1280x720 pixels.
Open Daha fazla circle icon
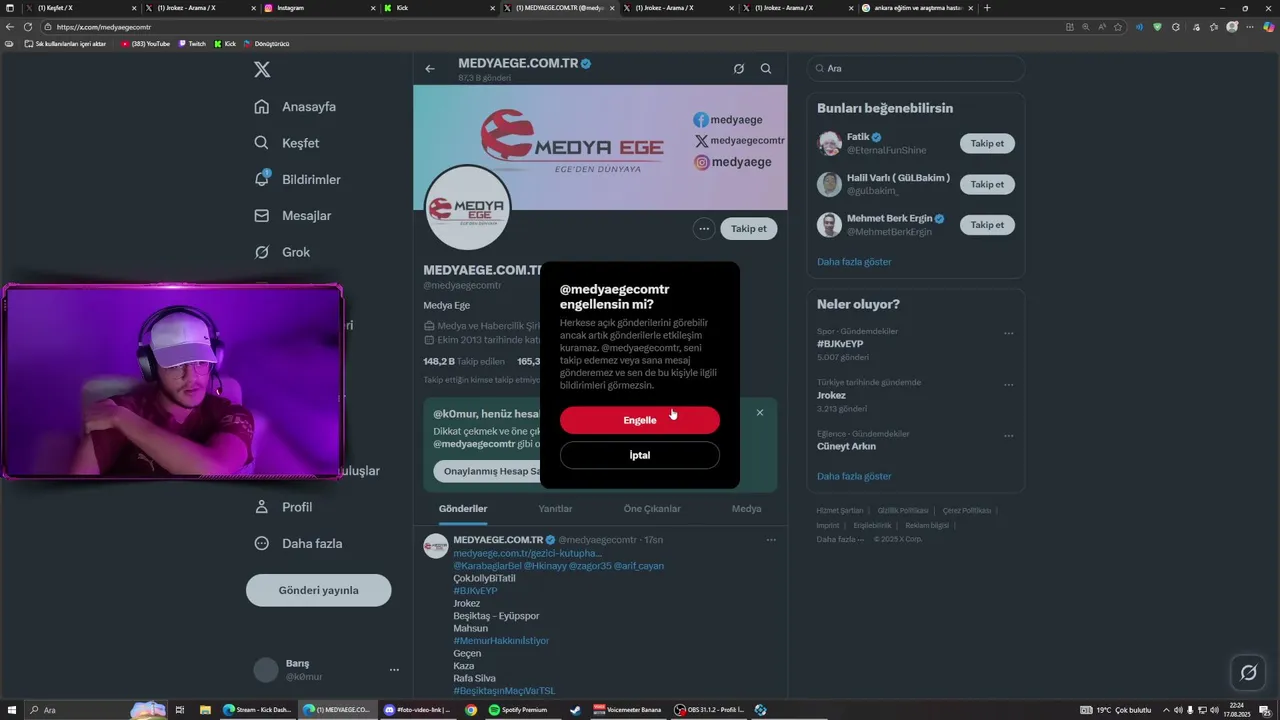tap(262, 543)
